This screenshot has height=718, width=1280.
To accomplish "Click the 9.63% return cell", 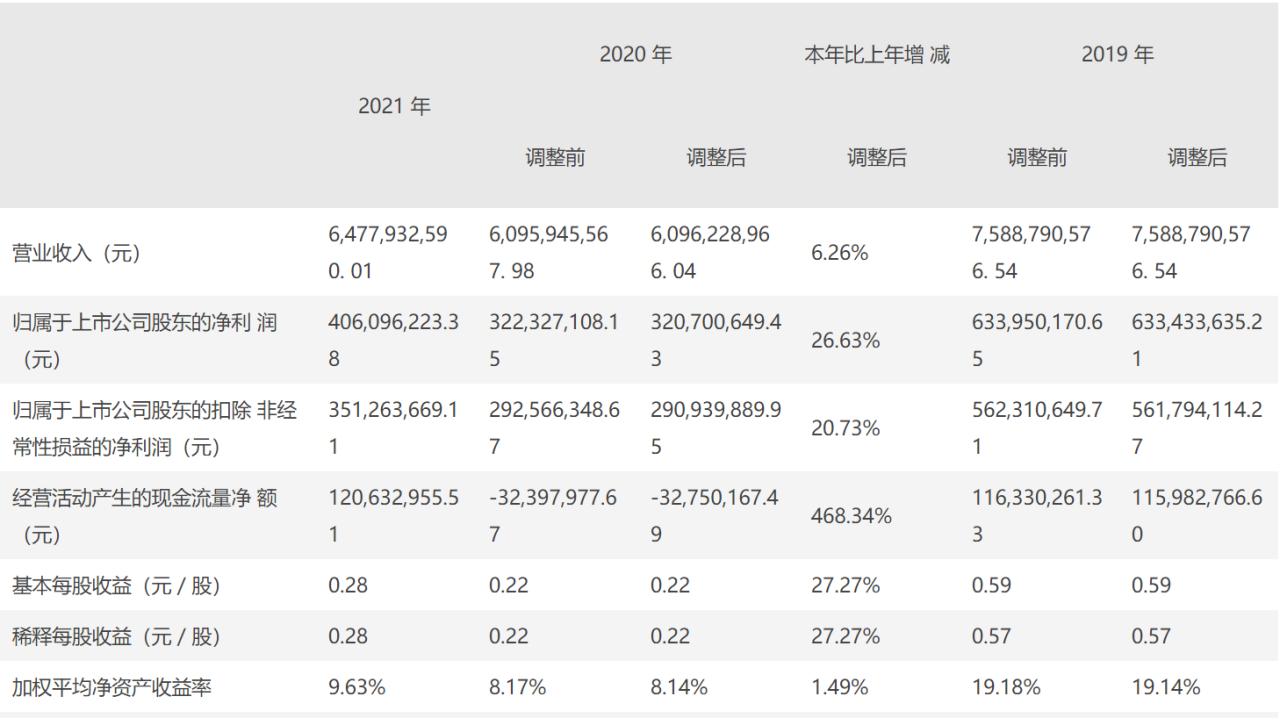I will (357, 687).
